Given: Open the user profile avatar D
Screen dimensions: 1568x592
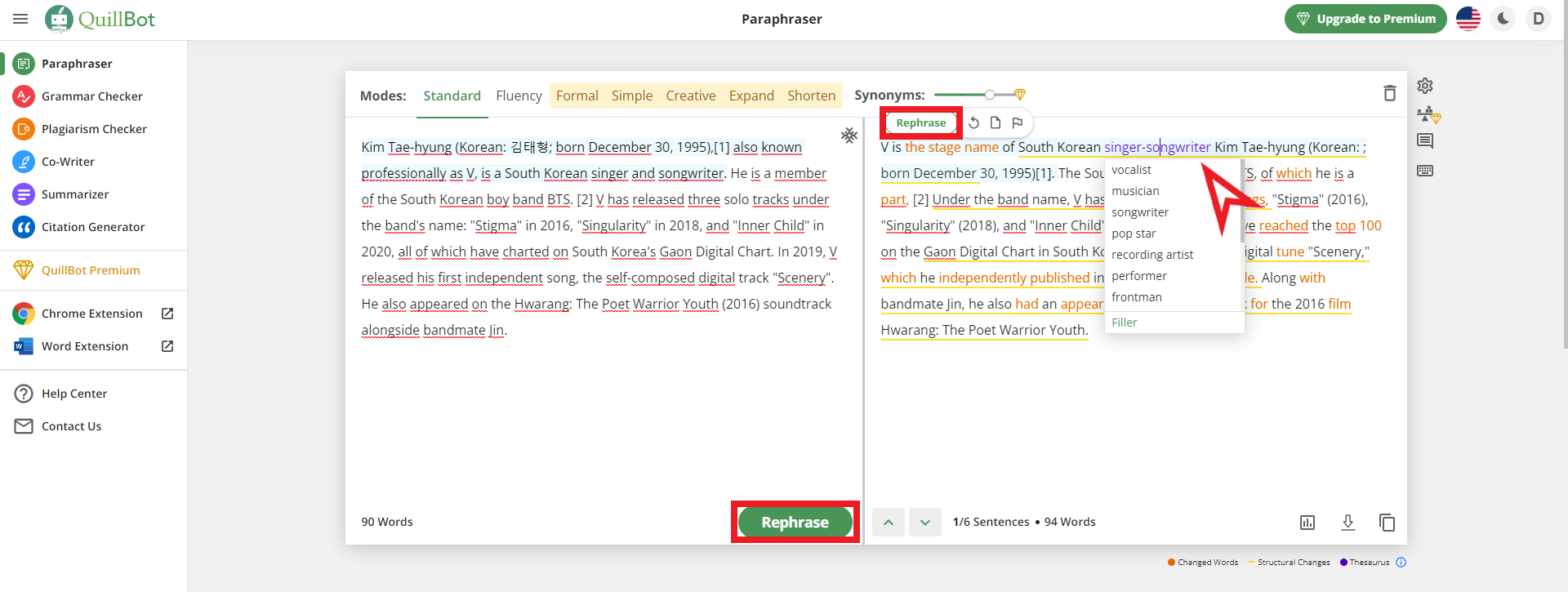Looking at the screenshot, I should 1539,19.
